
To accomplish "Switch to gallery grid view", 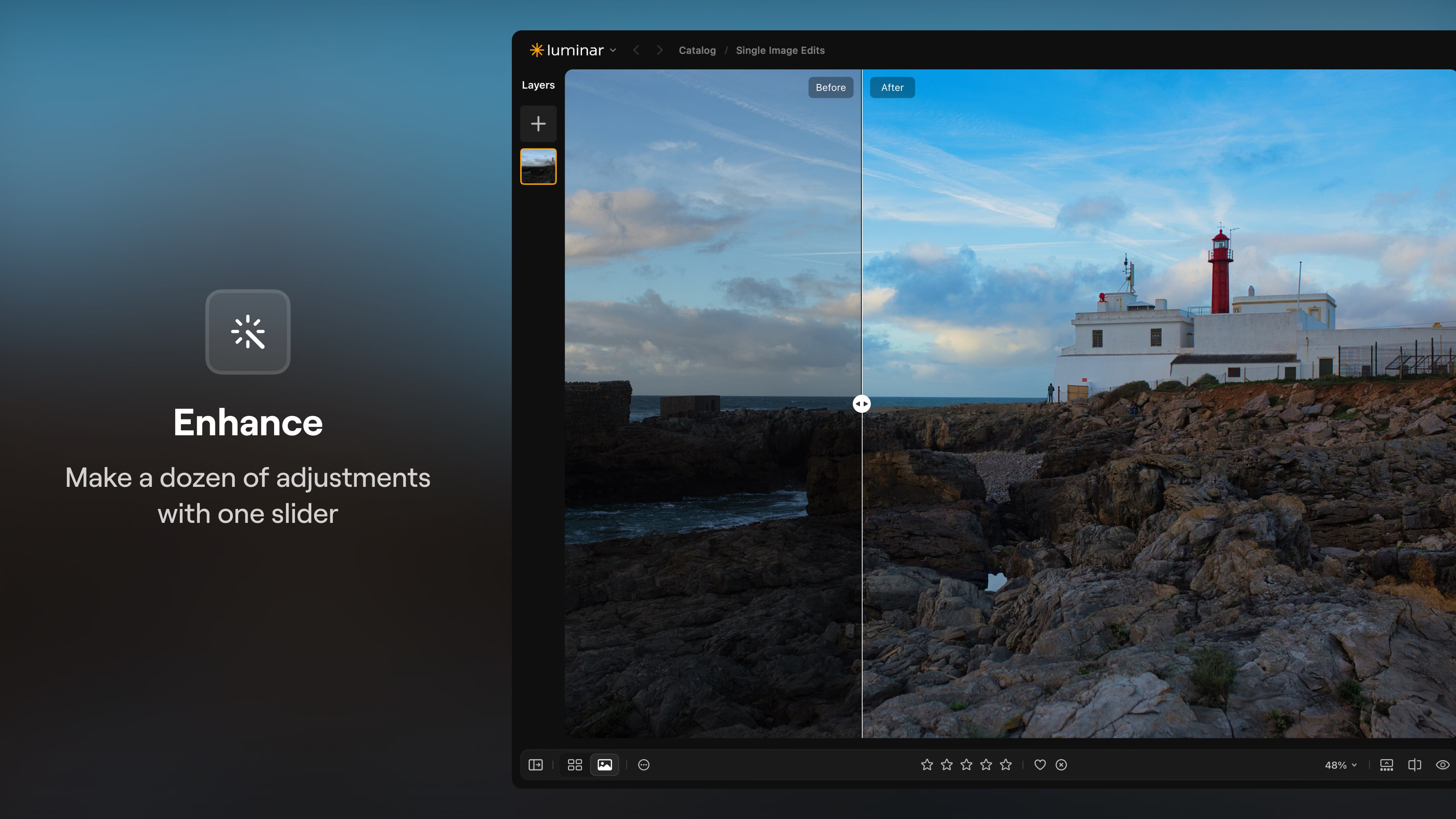I will pyautogui.click(x=575, y=765).
